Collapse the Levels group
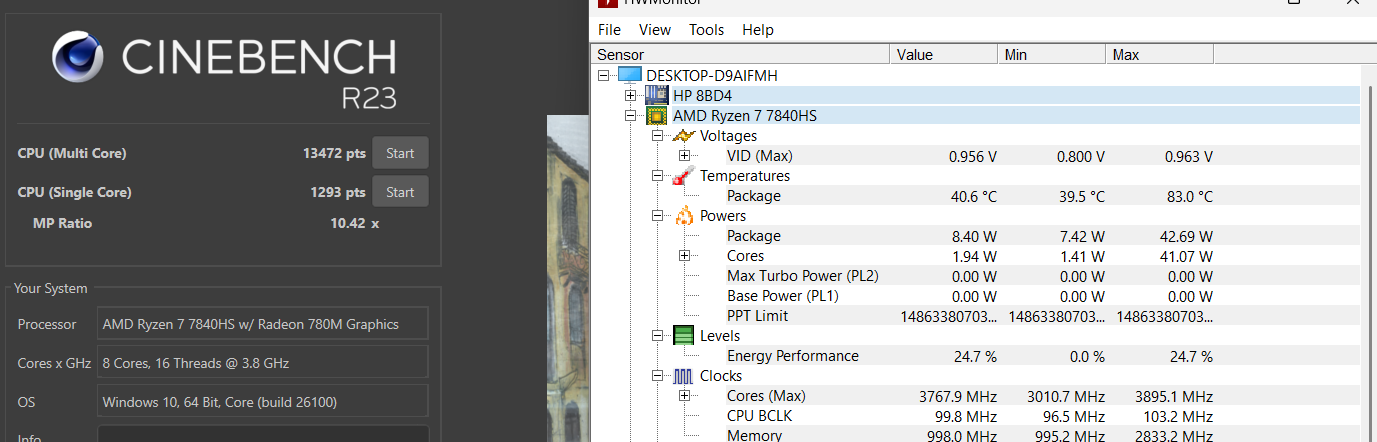The width and height of the screenshot is (1377, 442). click(x=657, y=336)
